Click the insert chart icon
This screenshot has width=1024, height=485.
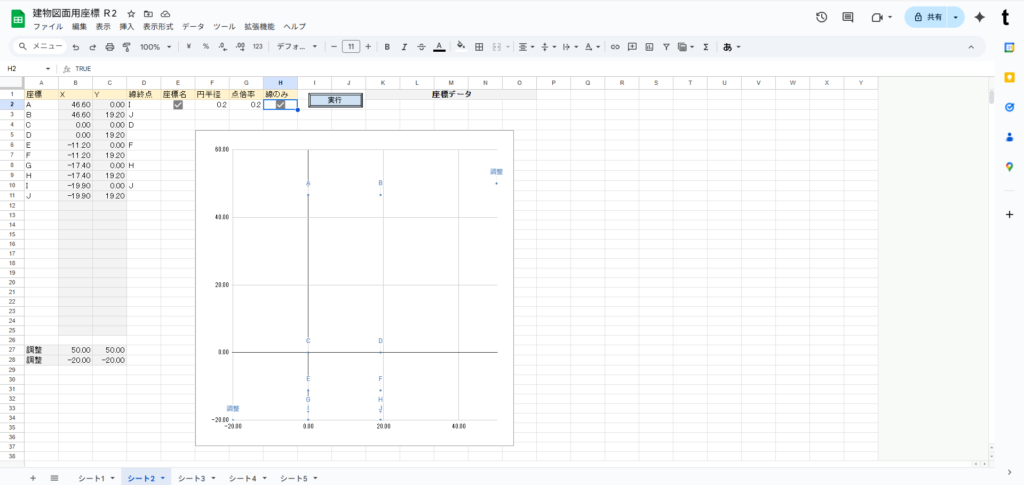[x=649, y=47]
